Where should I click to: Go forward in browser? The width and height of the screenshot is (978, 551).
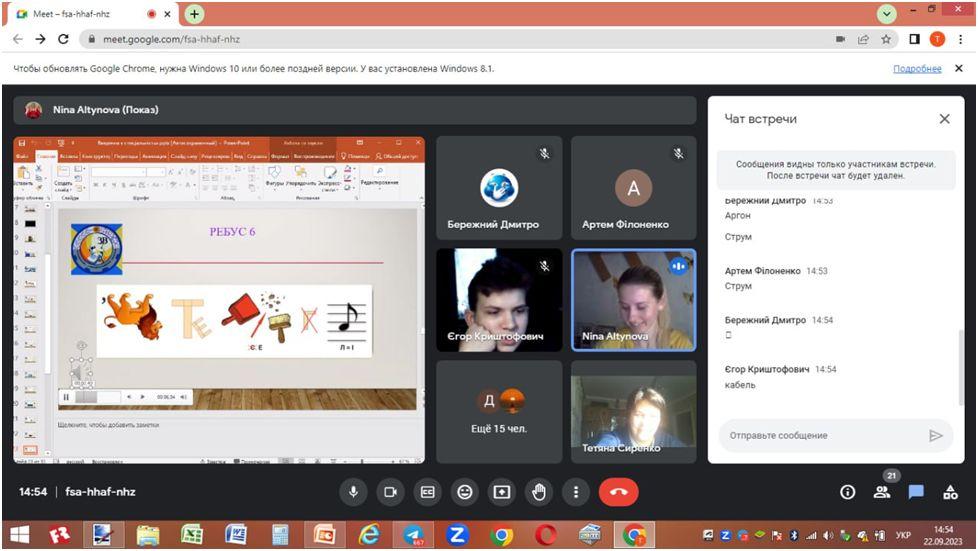(x=41, y=39)
